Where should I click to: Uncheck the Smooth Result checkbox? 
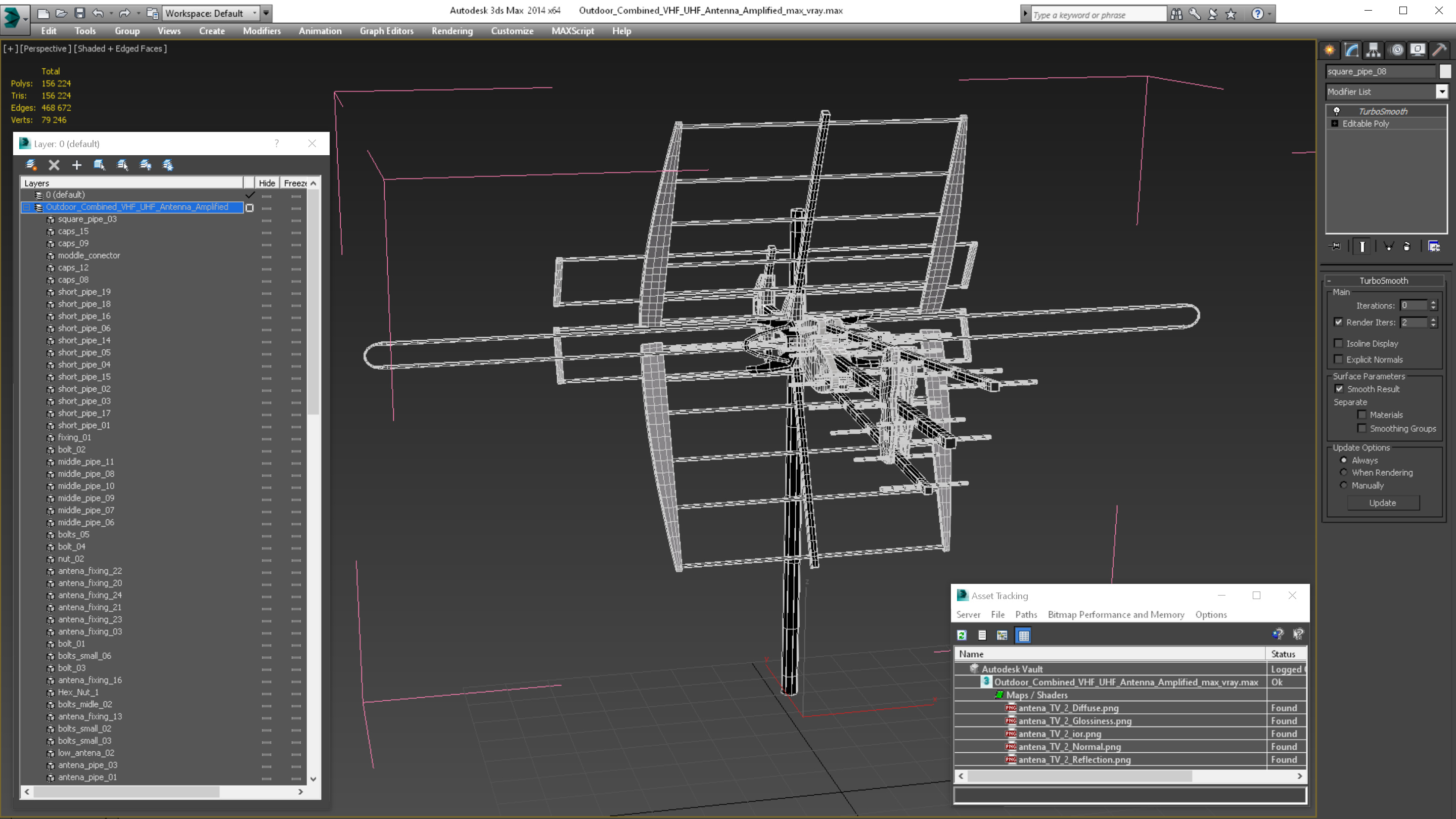click(1339, 389)
